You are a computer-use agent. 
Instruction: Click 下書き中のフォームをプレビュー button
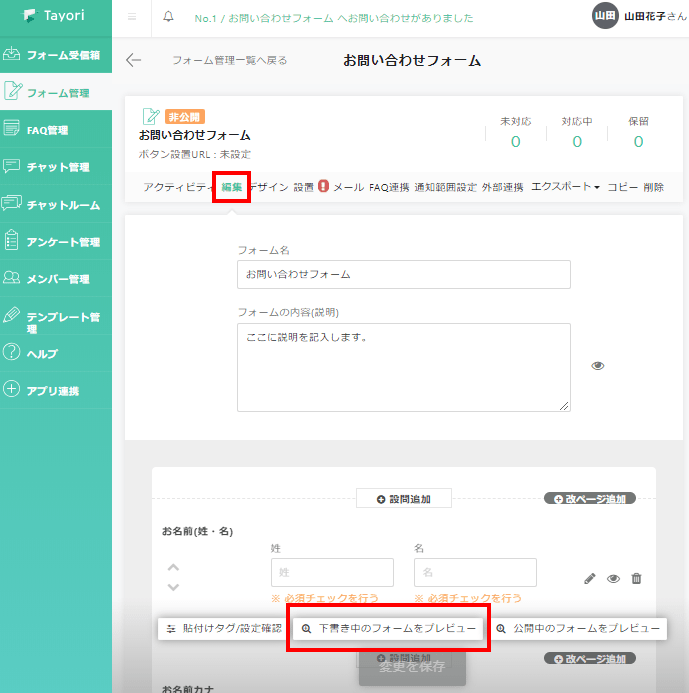click(388, 629)
